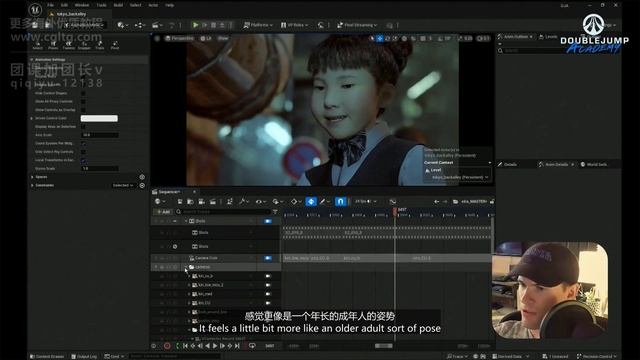Open the Window menu
This screenshot has height=360, width=640.
coord(82,5)
